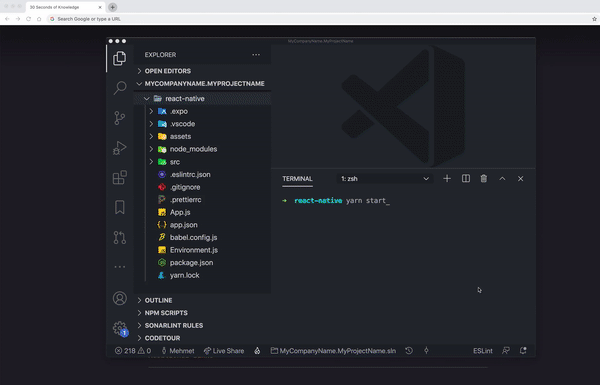Image resolution: width=600 pixels, height=385 pixels.
Task: Maximize the terminal panel size
Action: point(502,179)
